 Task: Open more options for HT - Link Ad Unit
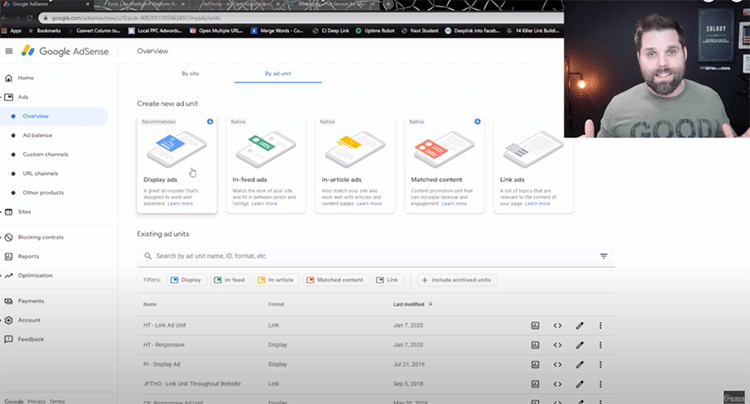point(600,325)
